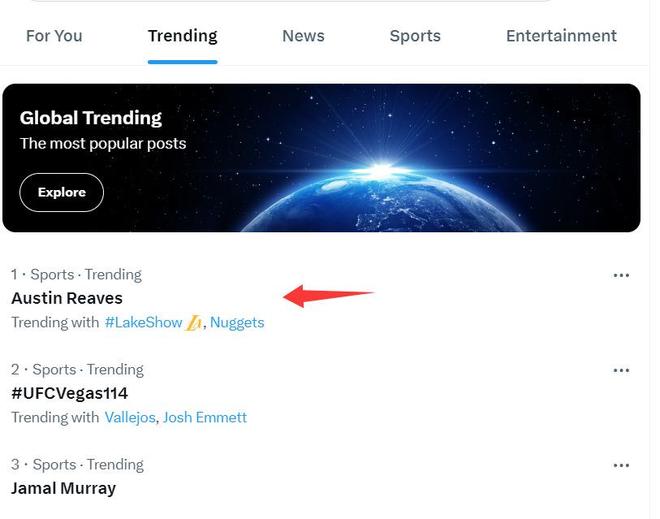Open more options for #UFCVegas114 trend
This screenshot has width=660, height=519.
(x=621, y=370)
